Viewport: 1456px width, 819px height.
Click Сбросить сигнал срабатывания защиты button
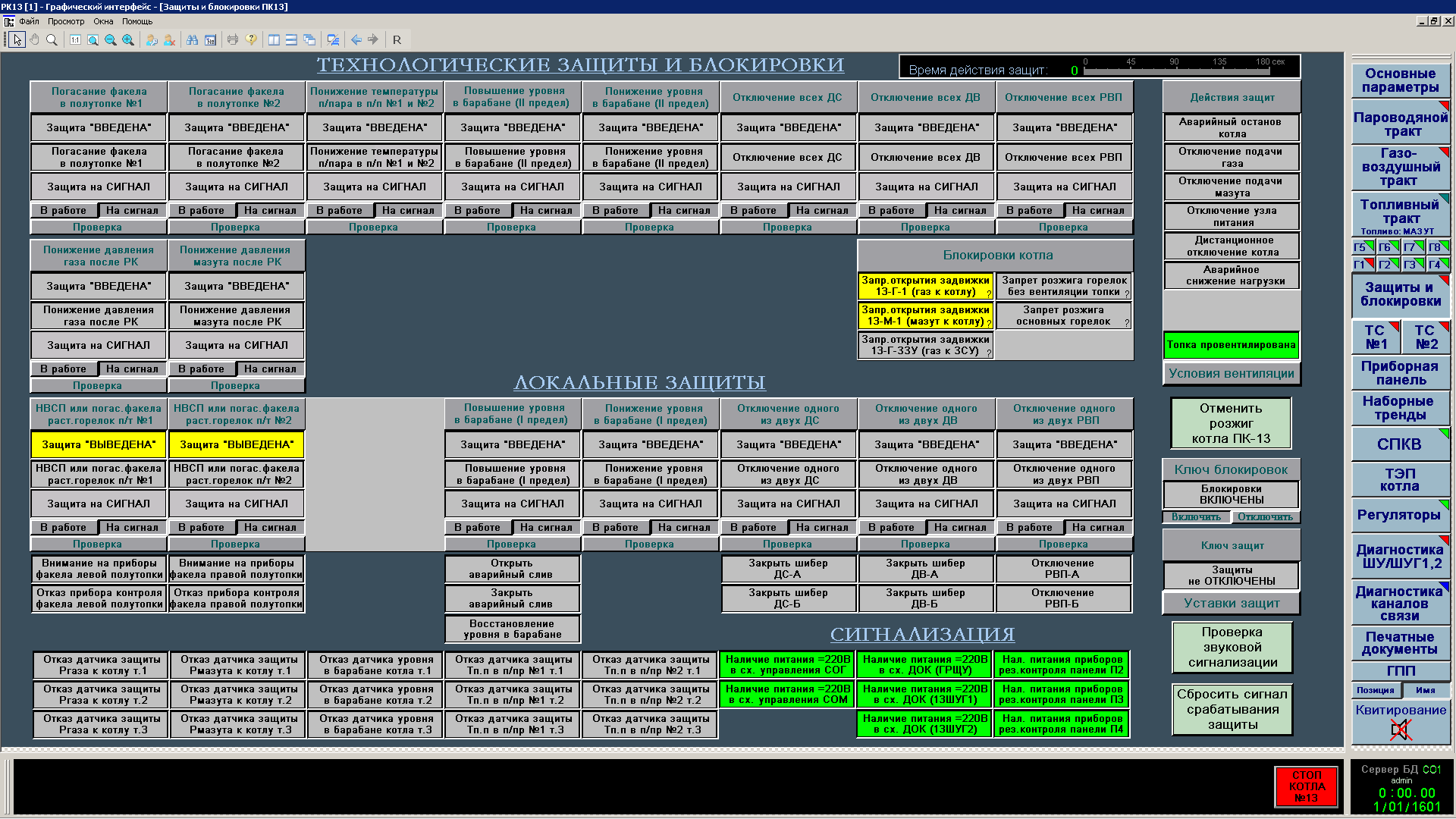pos(1232,709)
